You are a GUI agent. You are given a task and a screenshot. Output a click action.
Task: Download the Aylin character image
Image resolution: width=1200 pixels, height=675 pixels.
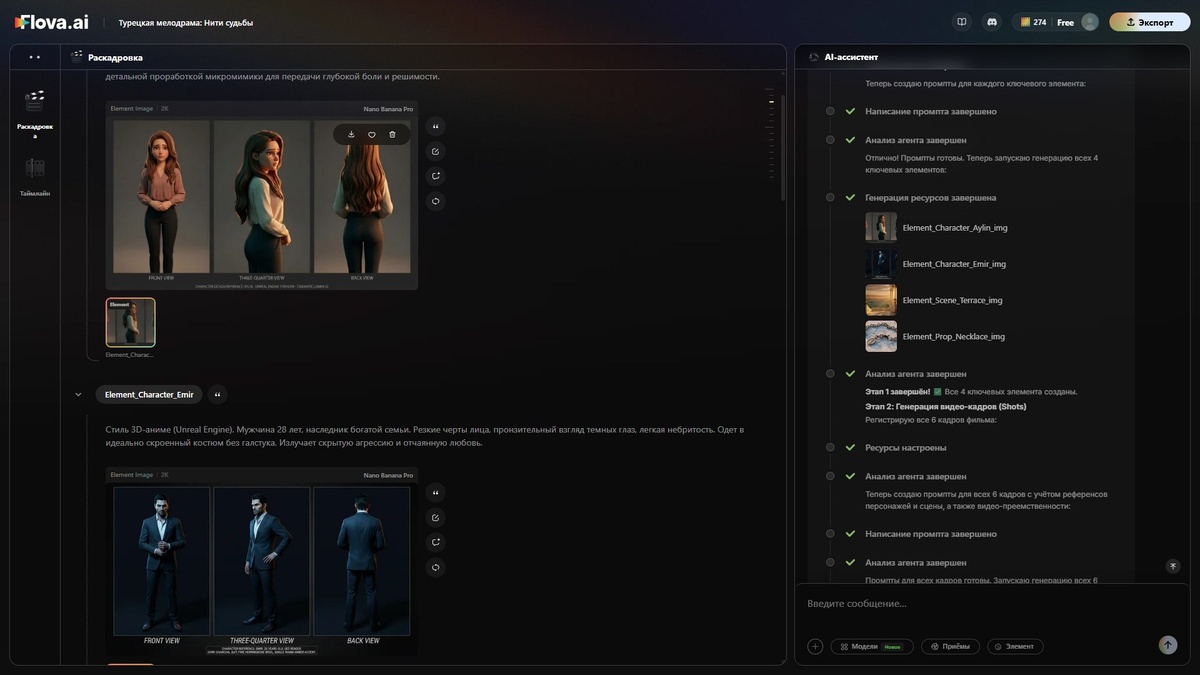351,134
